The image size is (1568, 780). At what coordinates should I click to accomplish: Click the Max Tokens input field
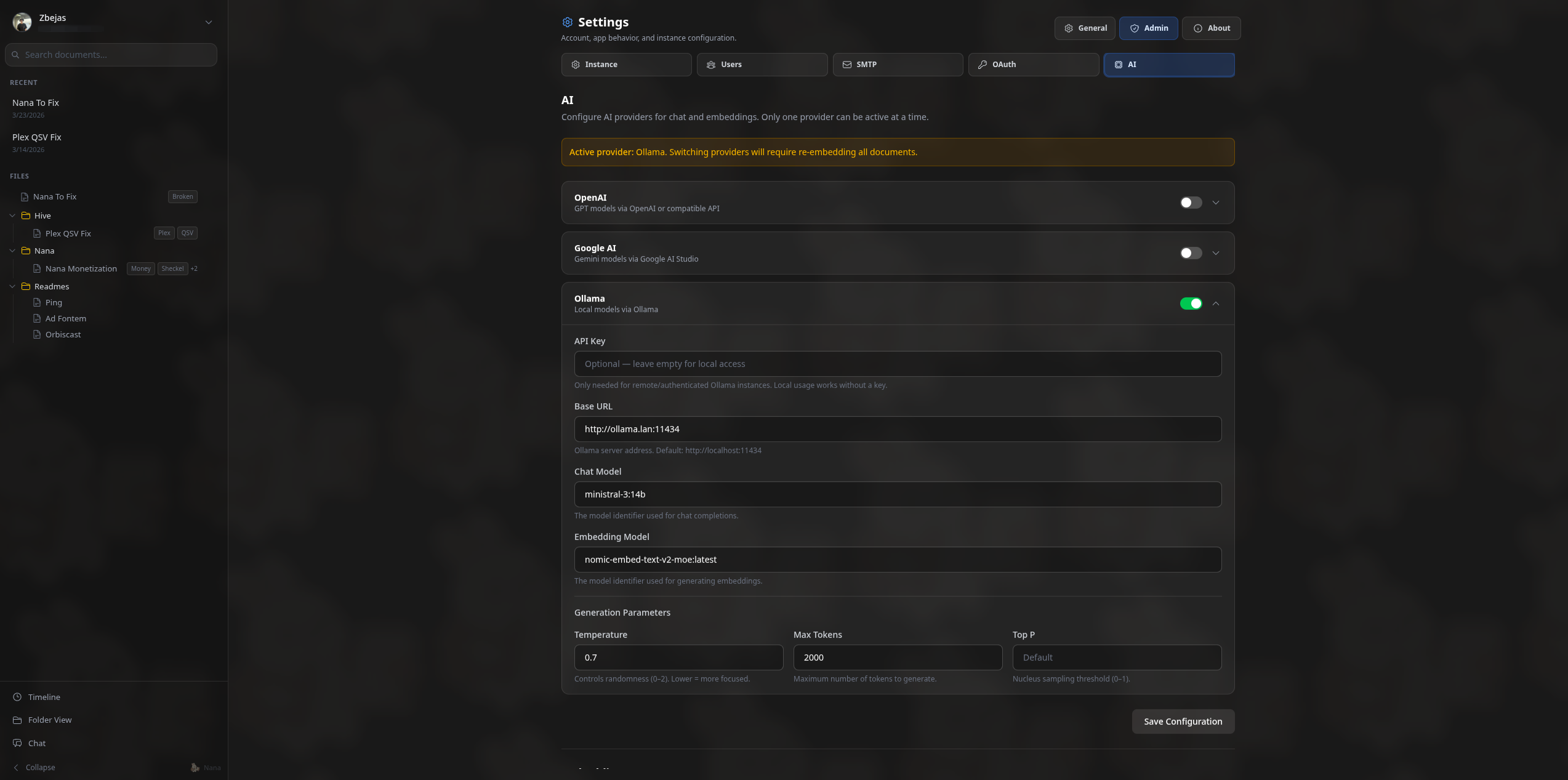[898, 657]
